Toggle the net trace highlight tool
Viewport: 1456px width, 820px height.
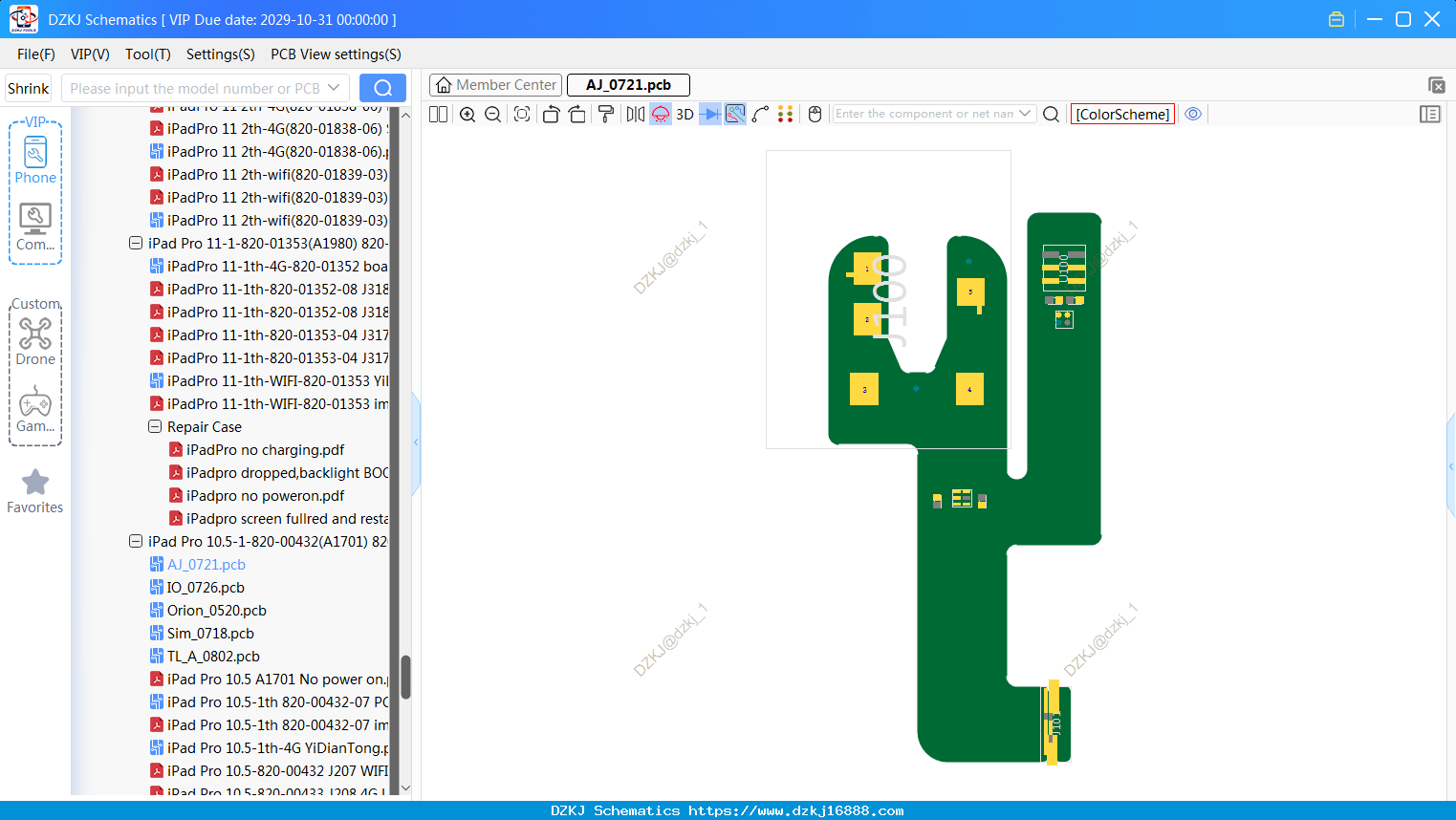click(735, 114)
